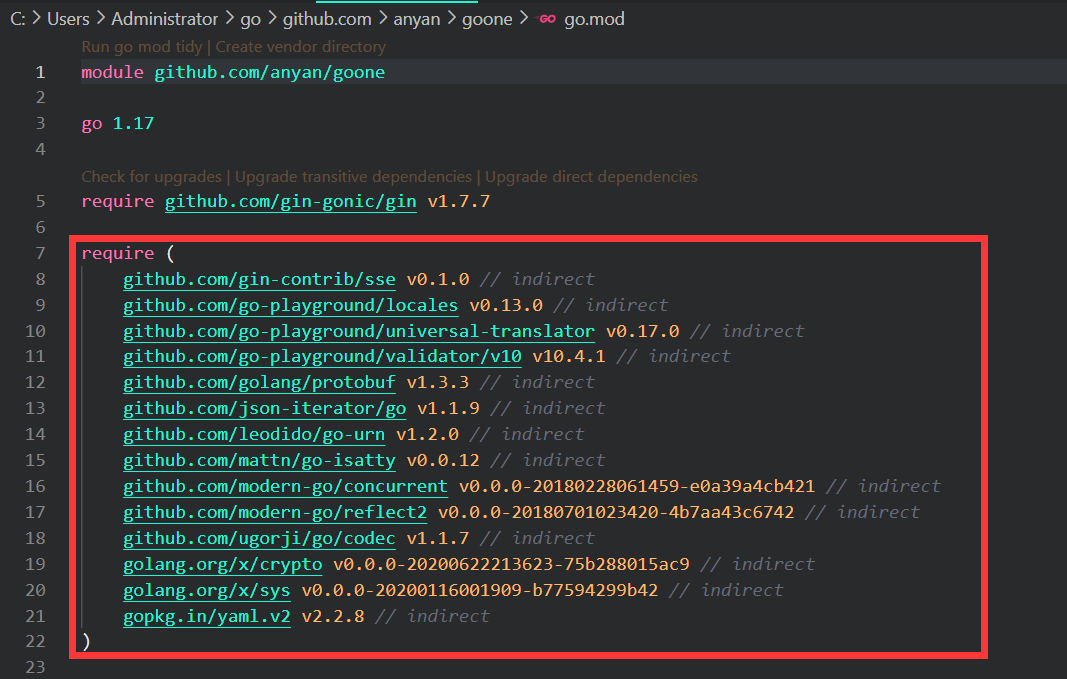Open github.com/modern-go/concurrent module link
Image resolution: width=1067 pixels, height=679 pixels.
click(285, 486)
